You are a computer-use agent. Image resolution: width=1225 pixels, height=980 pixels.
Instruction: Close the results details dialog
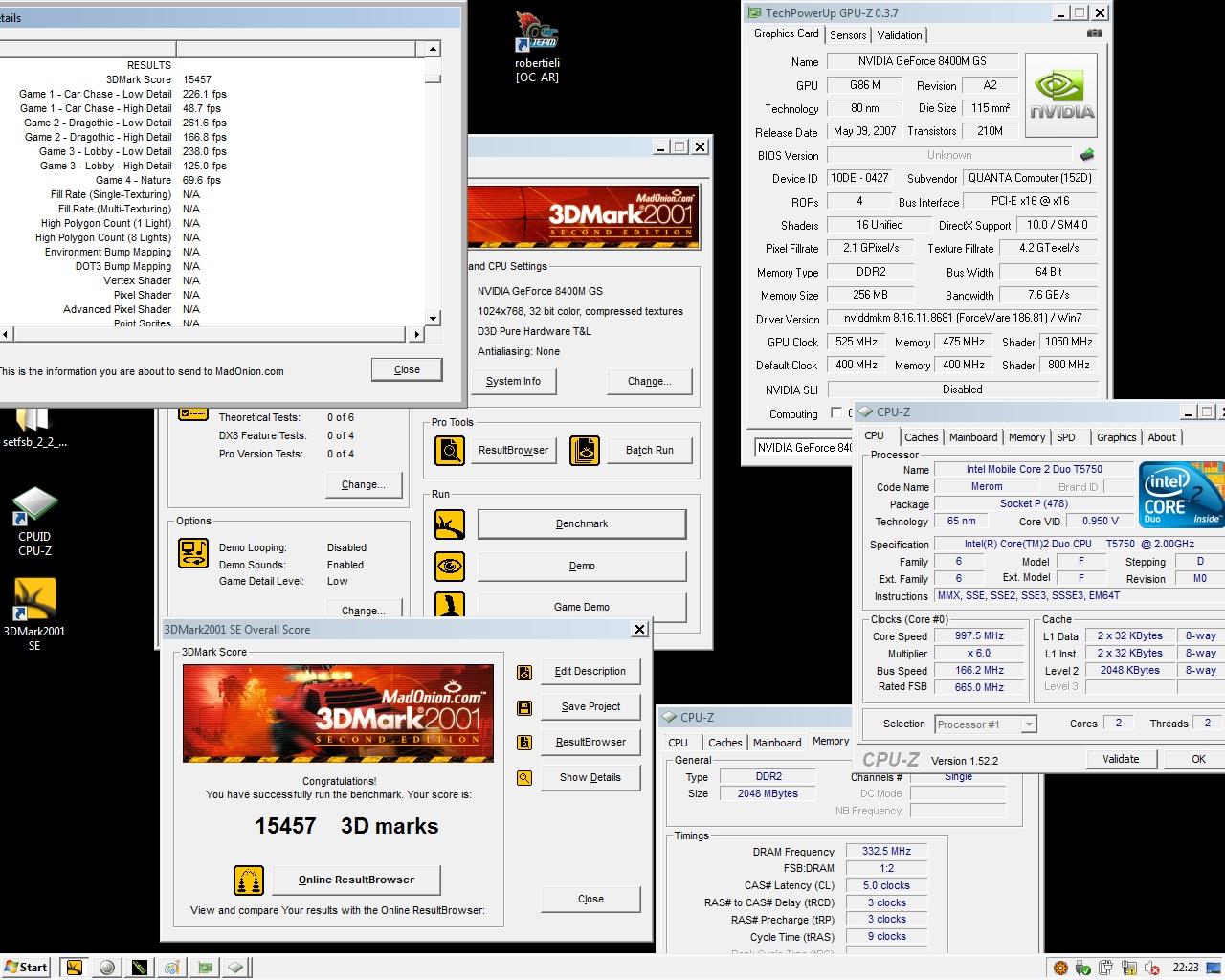[407, 369]
